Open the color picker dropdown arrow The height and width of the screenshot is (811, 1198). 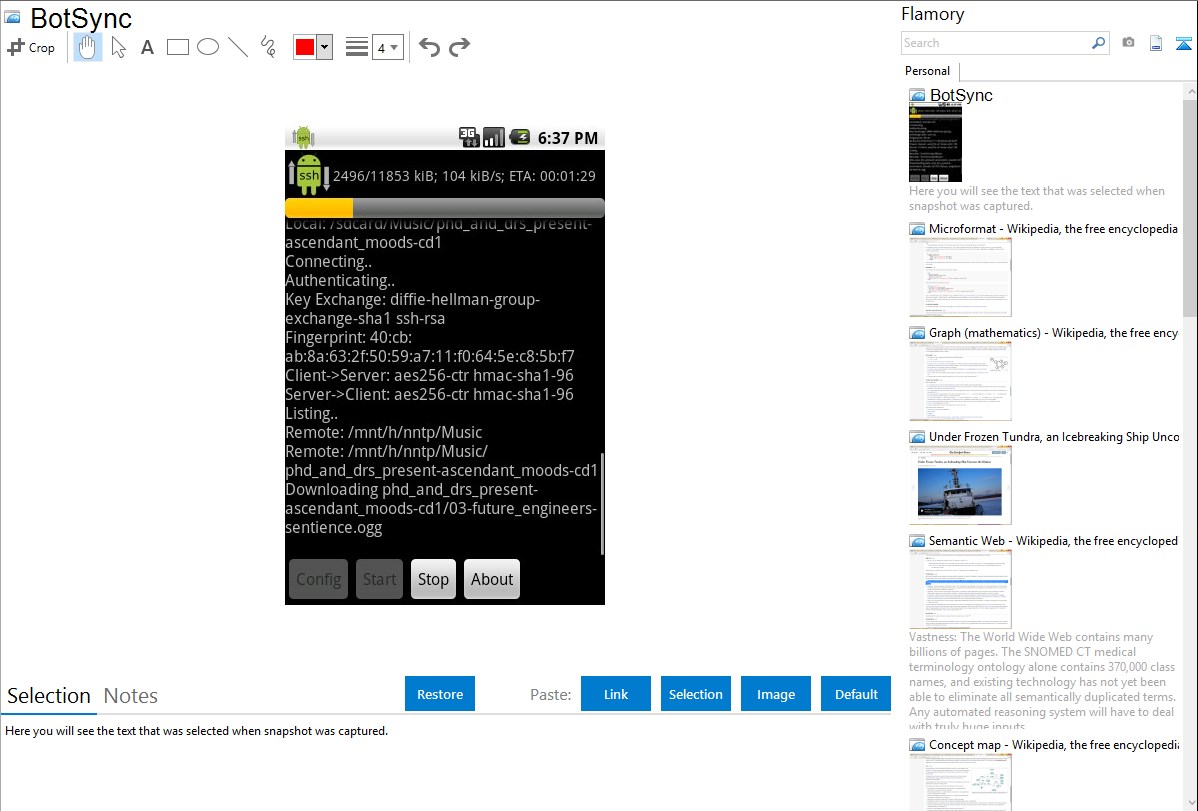coord(325,47)
